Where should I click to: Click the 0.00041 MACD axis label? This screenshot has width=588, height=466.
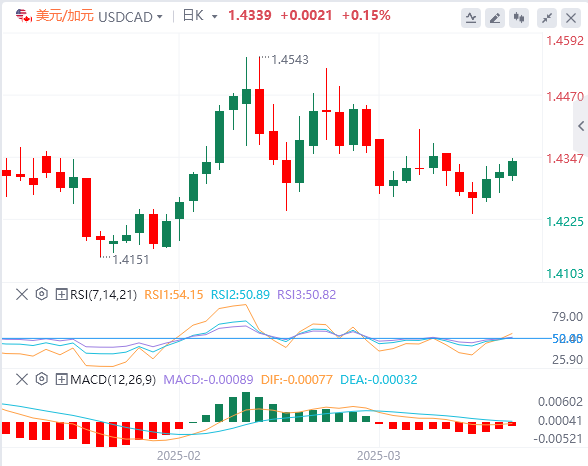(560, 420)
